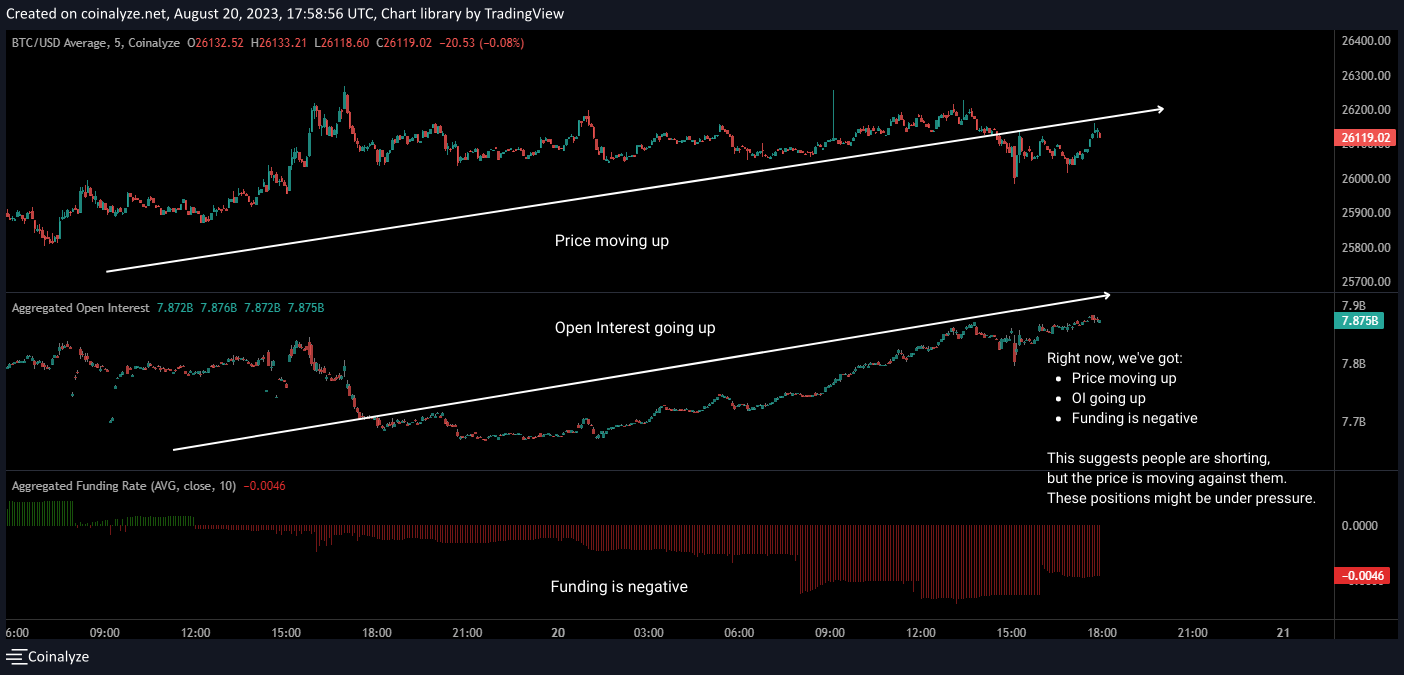Click the Coinalyze logo in the bottom bar
The image size is (1404, 675).
(x=58, y=657)
